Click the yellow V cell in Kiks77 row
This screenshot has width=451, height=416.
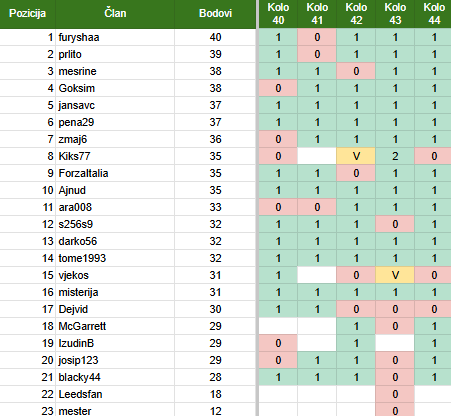(356, 156)
